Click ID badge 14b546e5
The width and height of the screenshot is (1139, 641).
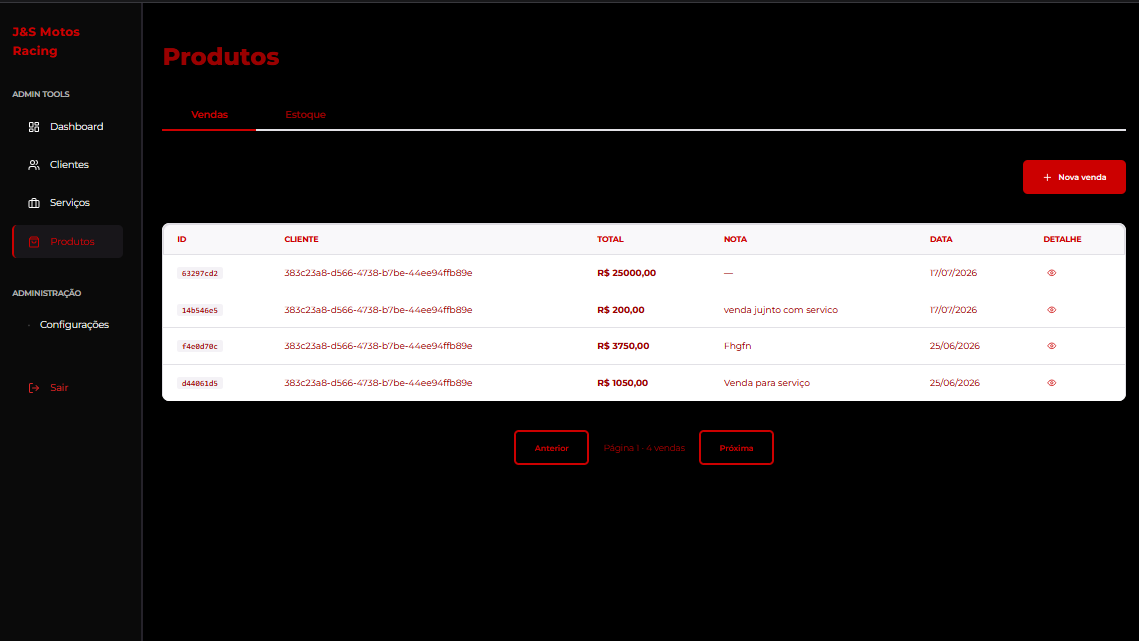pyautogui.click(x=200, y=310)
